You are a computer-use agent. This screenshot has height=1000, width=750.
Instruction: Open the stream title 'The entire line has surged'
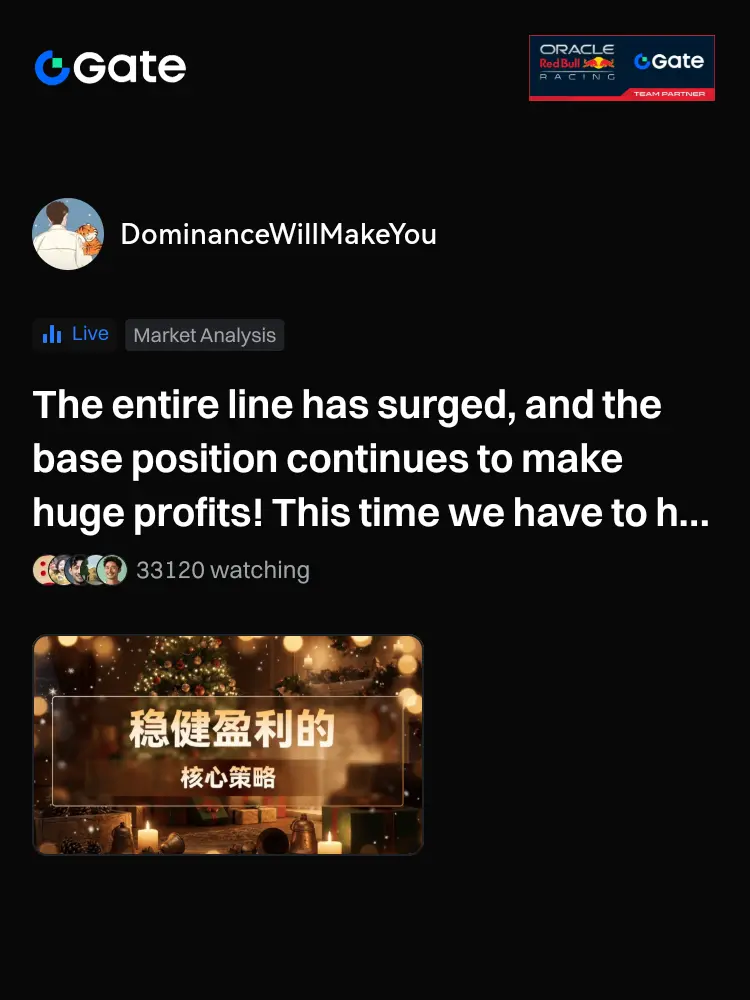click(371, 459)
